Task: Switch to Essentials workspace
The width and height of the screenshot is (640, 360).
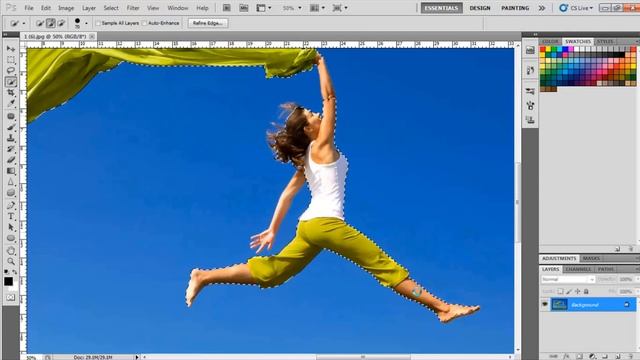Action: [442, 8]
